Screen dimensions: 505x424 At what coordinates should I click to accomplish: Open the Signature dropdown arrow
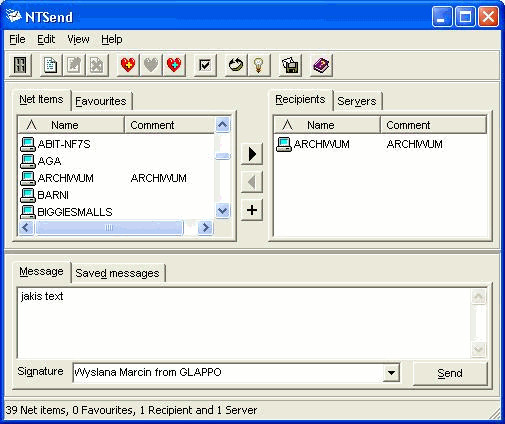(391, 372)
